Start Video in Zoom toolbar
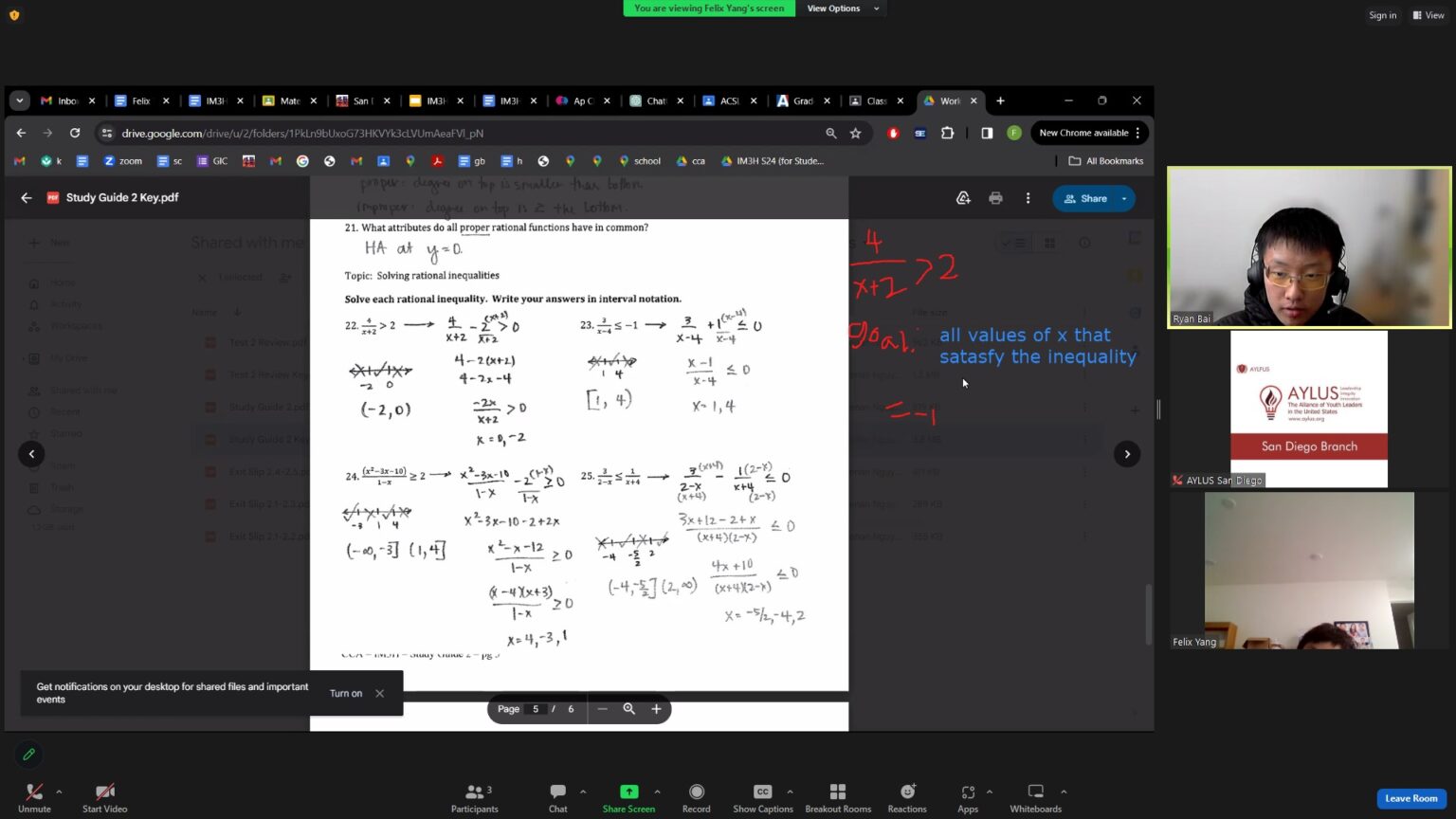The height and width of the screenshot is (819, 1456). 104,798
